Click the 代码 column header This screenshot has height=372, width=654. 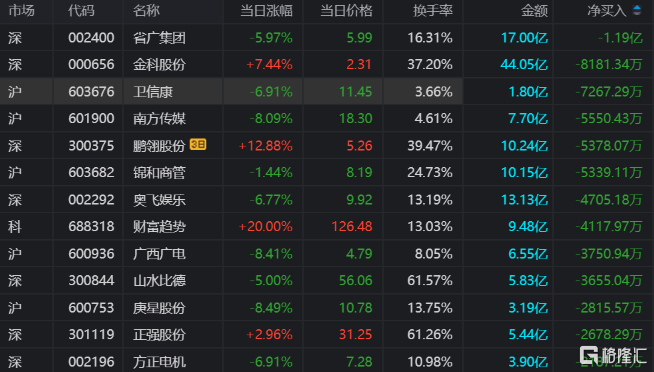tap(81, 11)
